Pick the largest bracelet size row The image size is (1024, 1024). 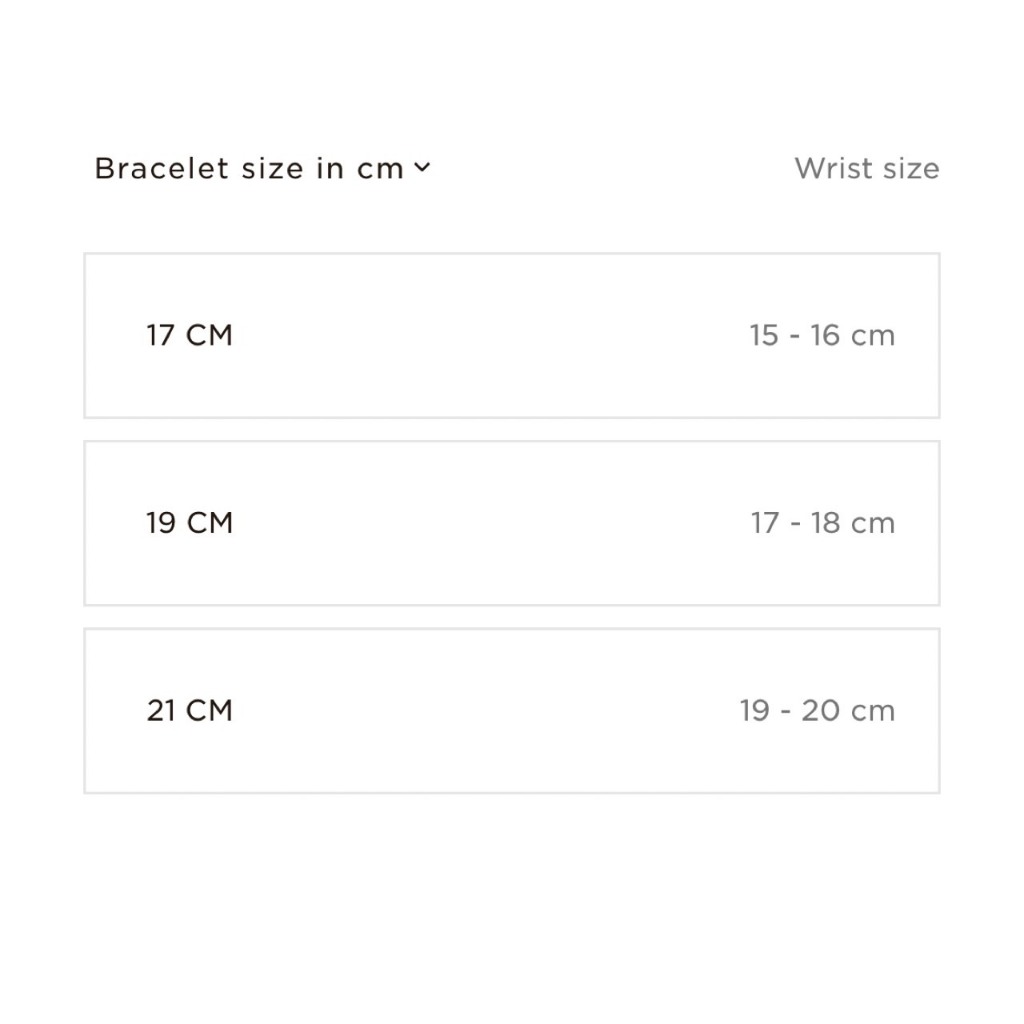[x=511, y=711]
